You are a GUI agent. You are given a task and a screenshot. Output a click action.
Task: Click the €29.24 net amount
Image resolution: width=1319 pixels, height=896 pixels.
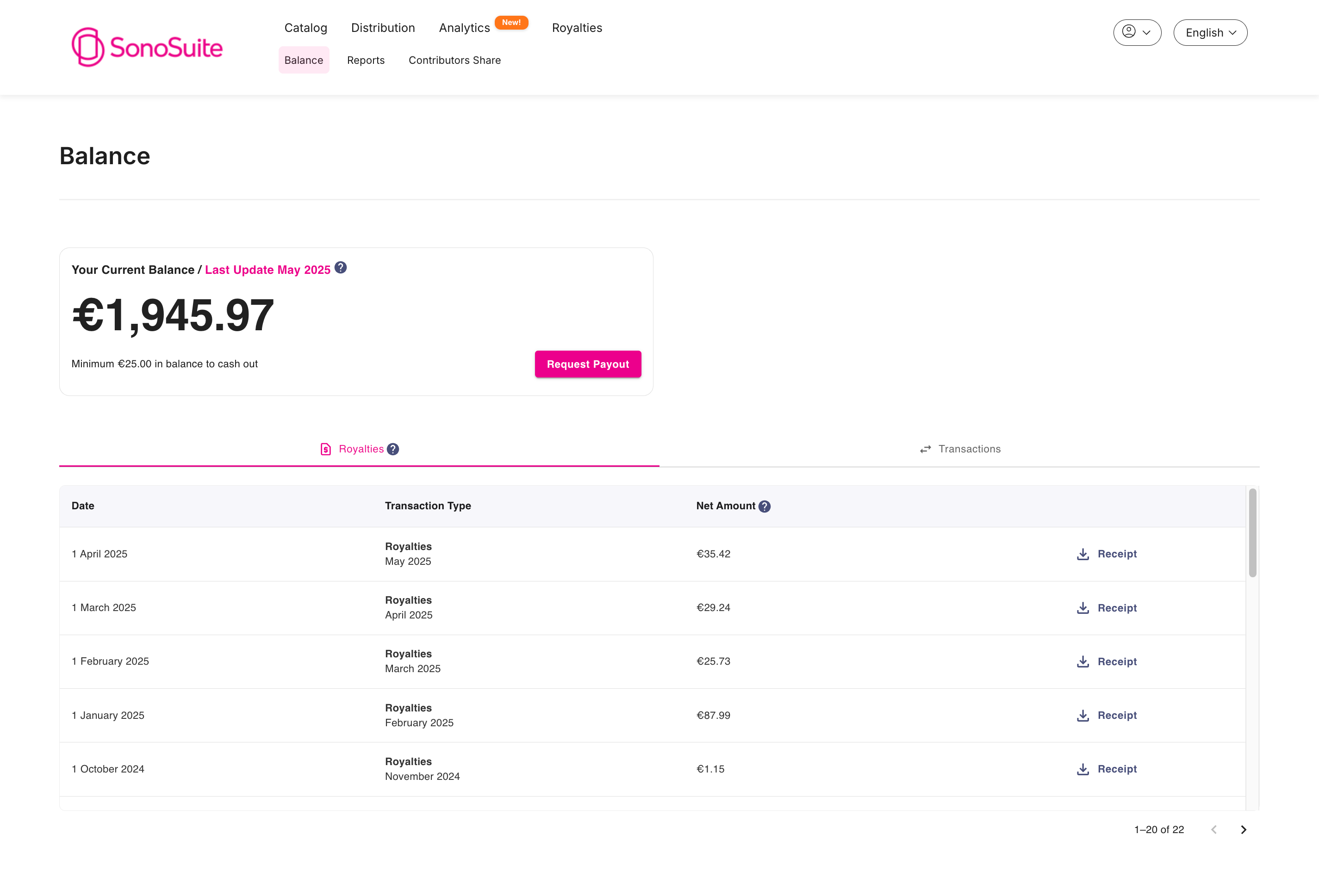714,608
